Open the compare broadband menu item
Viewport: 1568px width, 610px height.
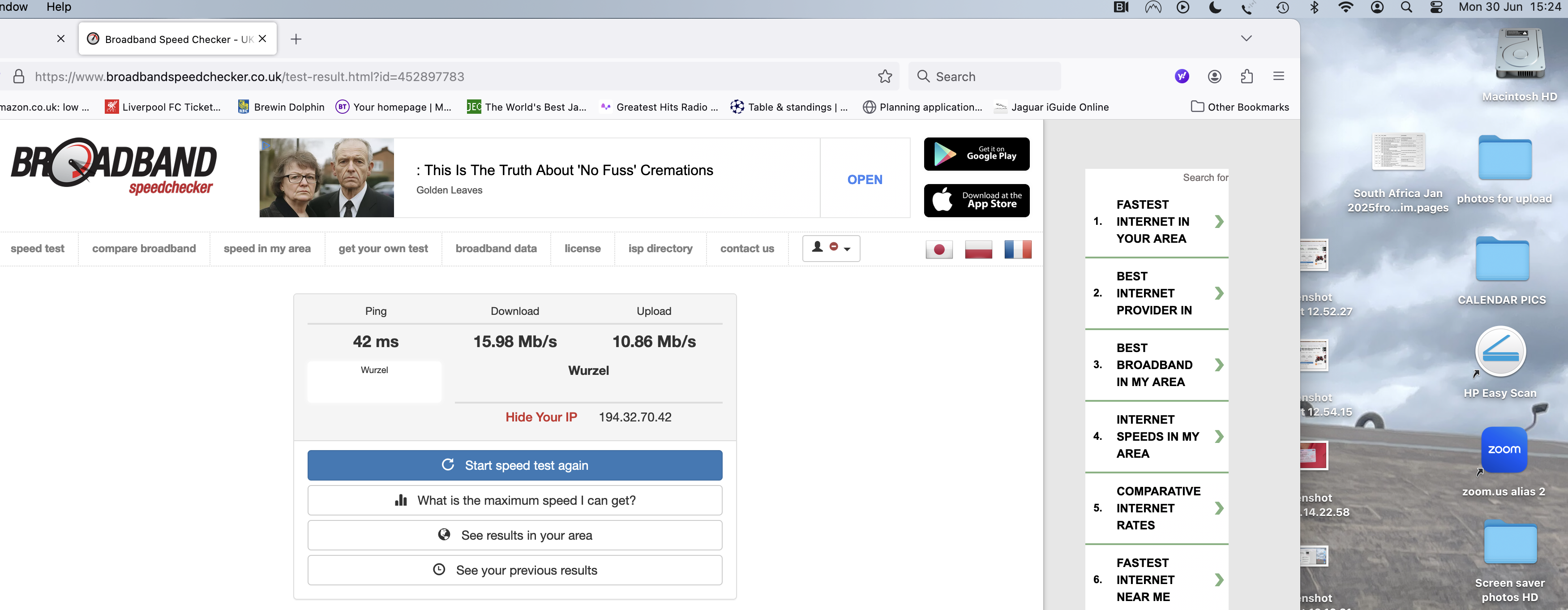click(x=144, y=249)
